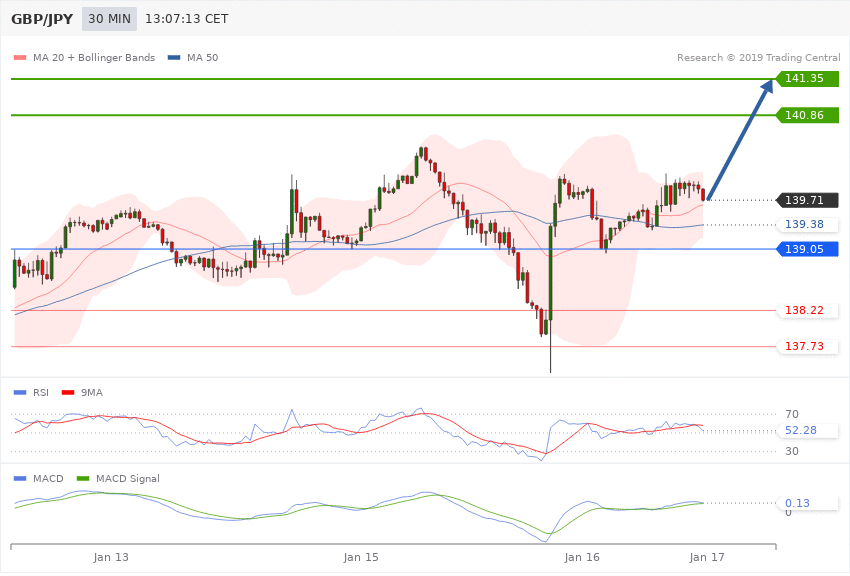Viewport: 850px width, 576px height.
Task: Click the Jan 16 date axis label
Action: point(582,558)
